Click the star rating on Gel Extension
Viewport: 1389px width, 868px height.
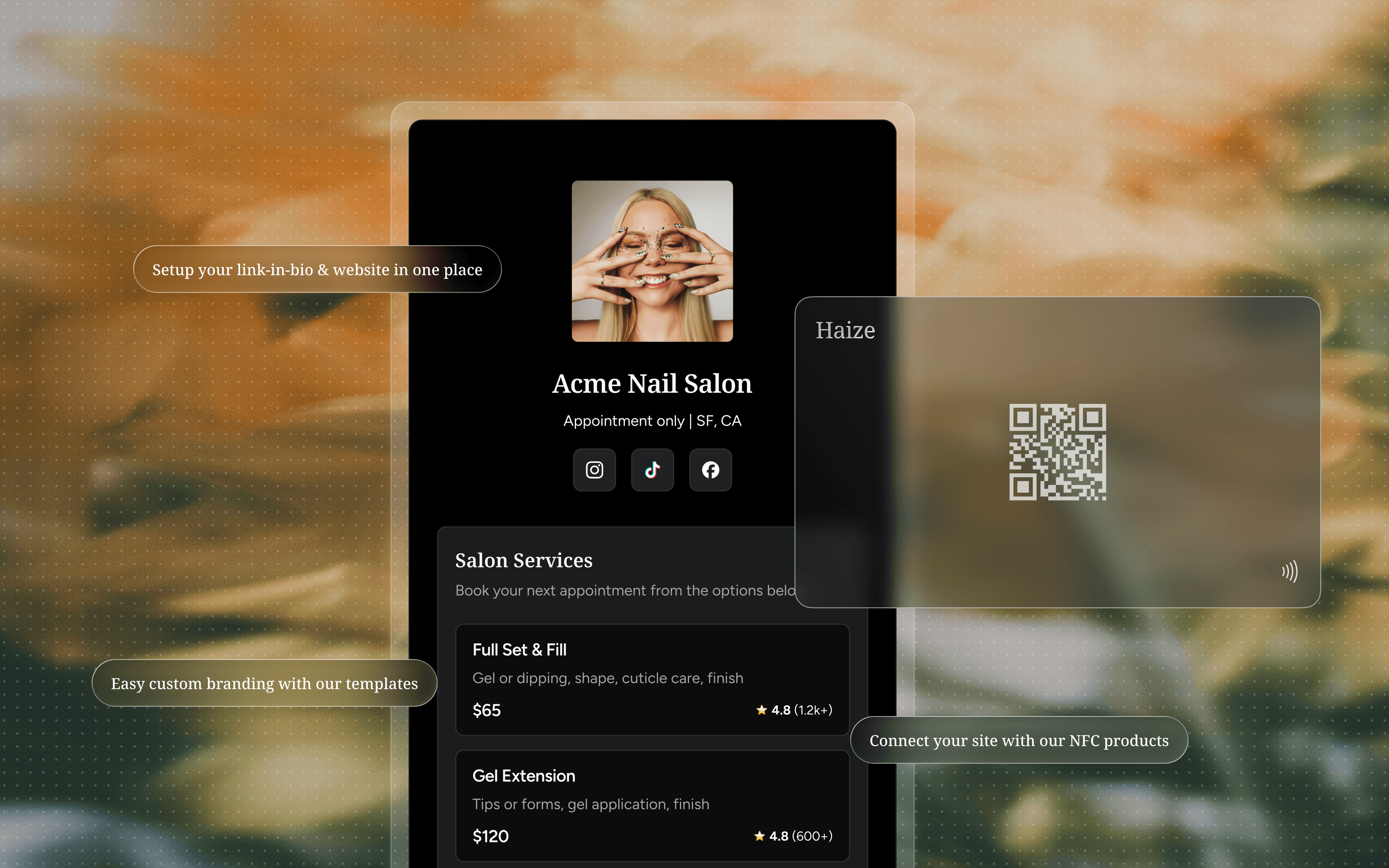(759, 836)
